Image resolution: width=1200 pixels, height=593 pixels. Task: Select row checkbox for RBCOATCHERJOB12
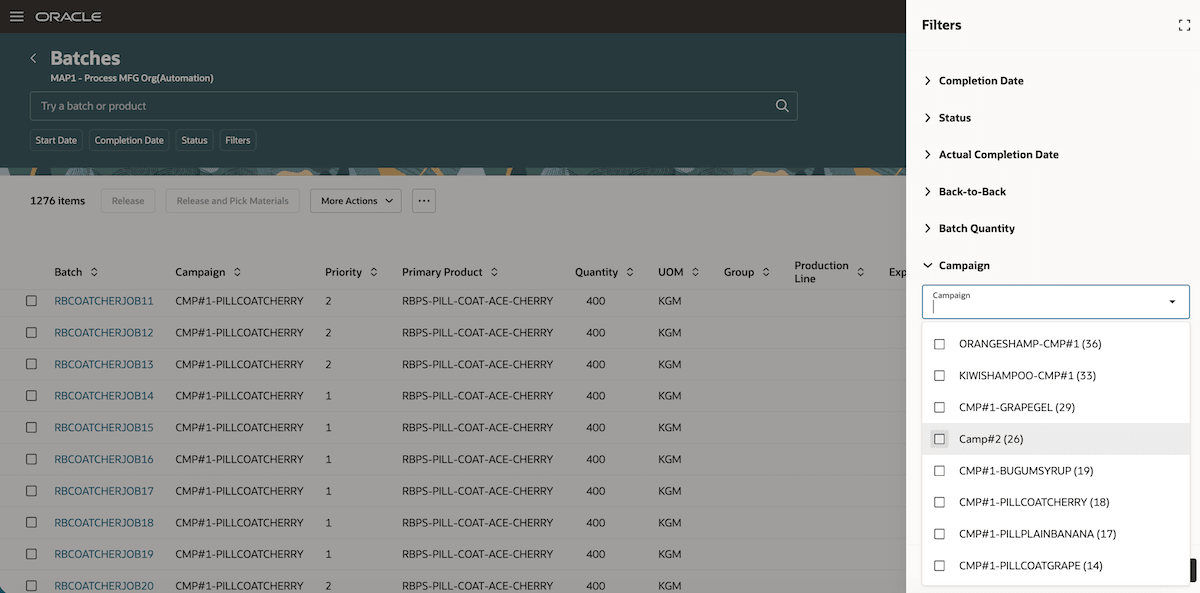pyautogui.click(x=31, y=332)
